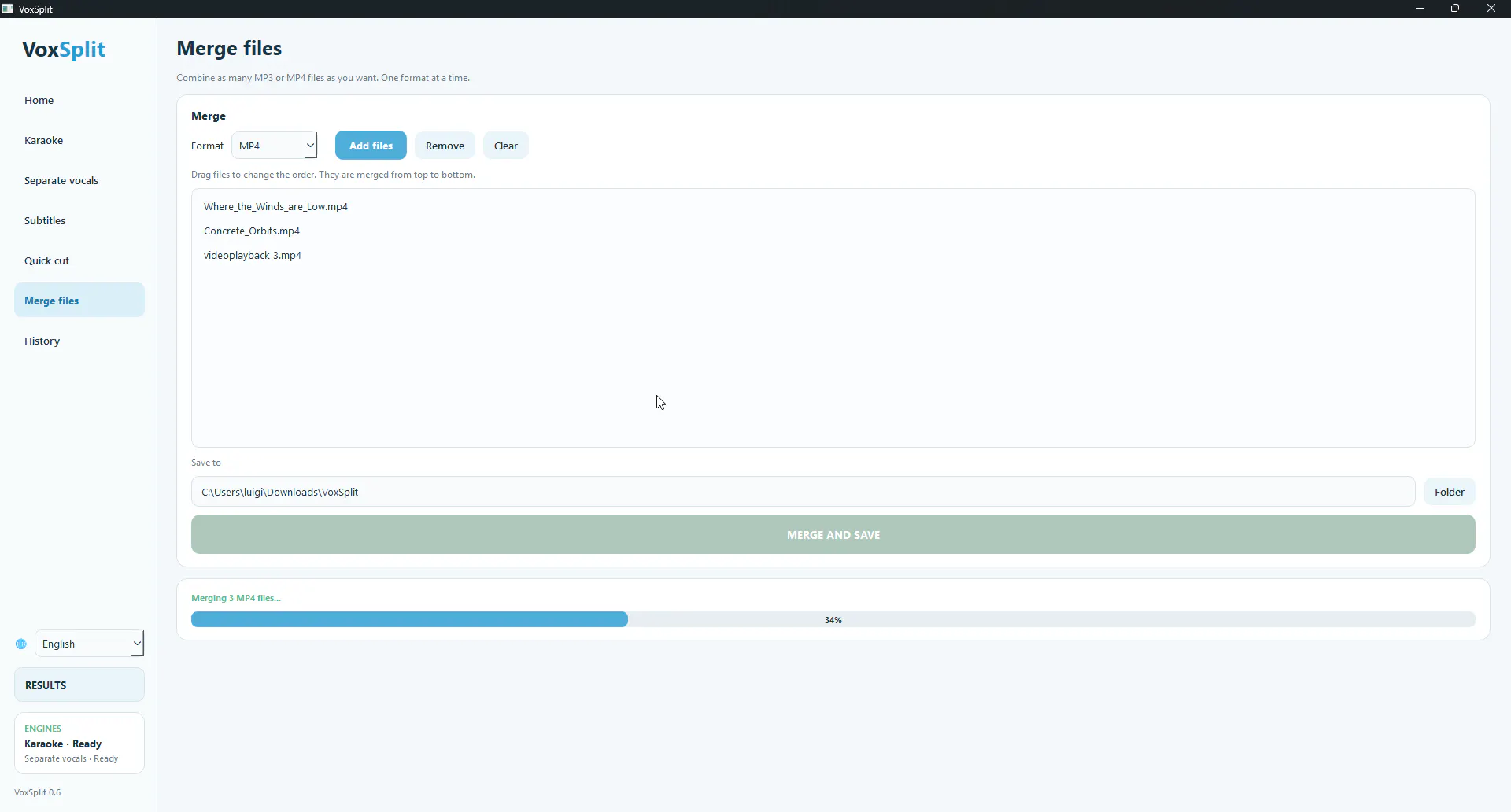The image size is (1511, 812).
Task: Click the Merging 3 MP4 files status text
Action: click(x=236, y=598)
